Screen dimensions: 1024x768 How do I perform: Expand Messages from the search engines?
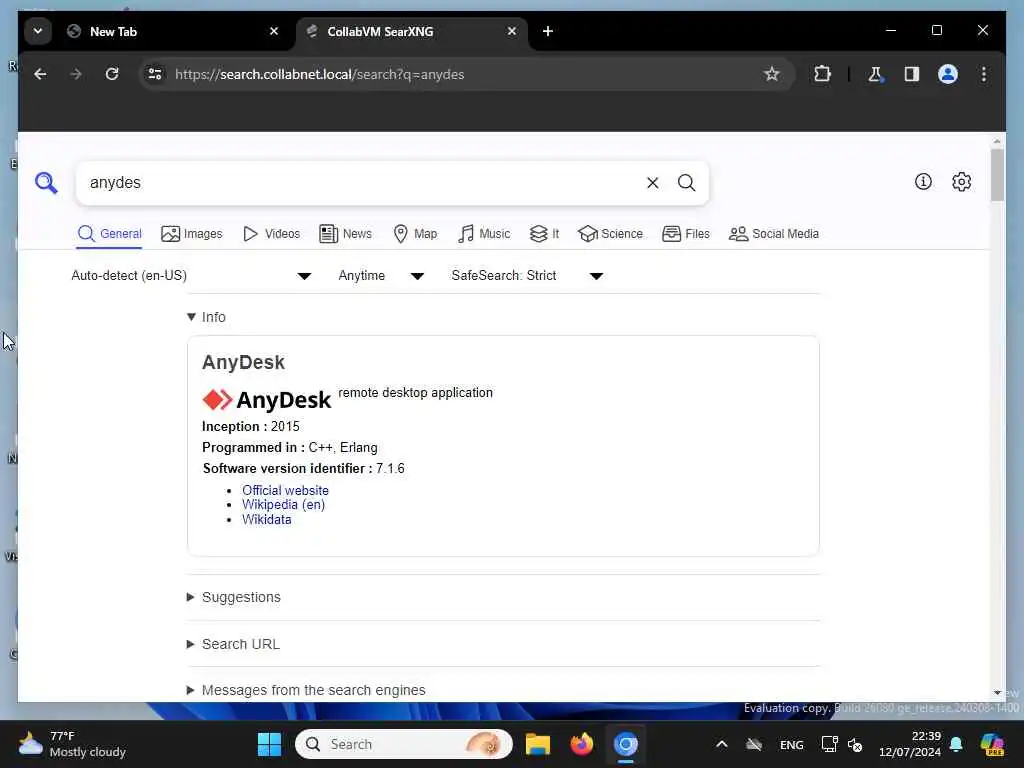pyautogui.click(x=306, y=690)
